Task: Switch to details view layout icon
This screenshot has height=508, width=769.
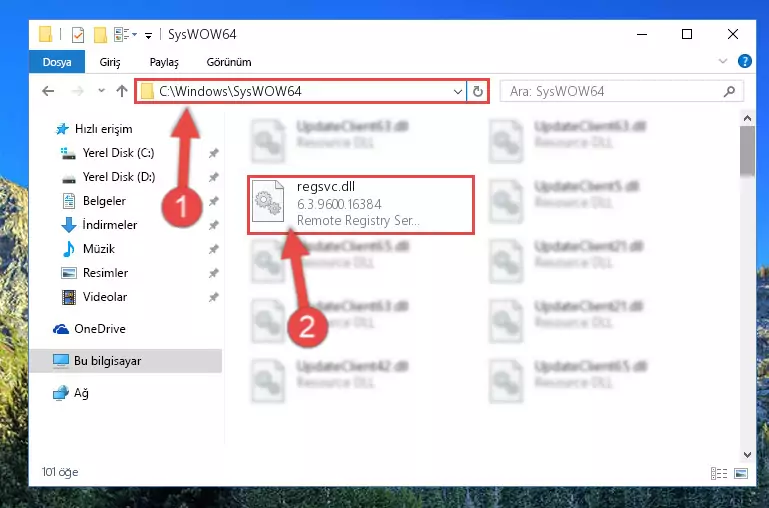Action: coord(719,473)
